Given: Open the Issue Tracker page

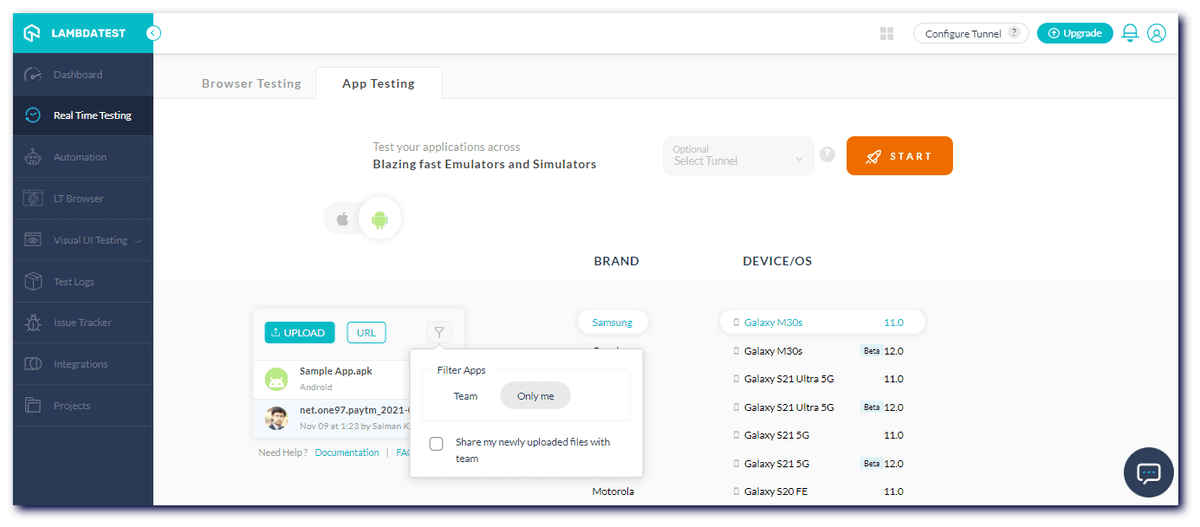Looking at the screenshot, I should 83,323.
